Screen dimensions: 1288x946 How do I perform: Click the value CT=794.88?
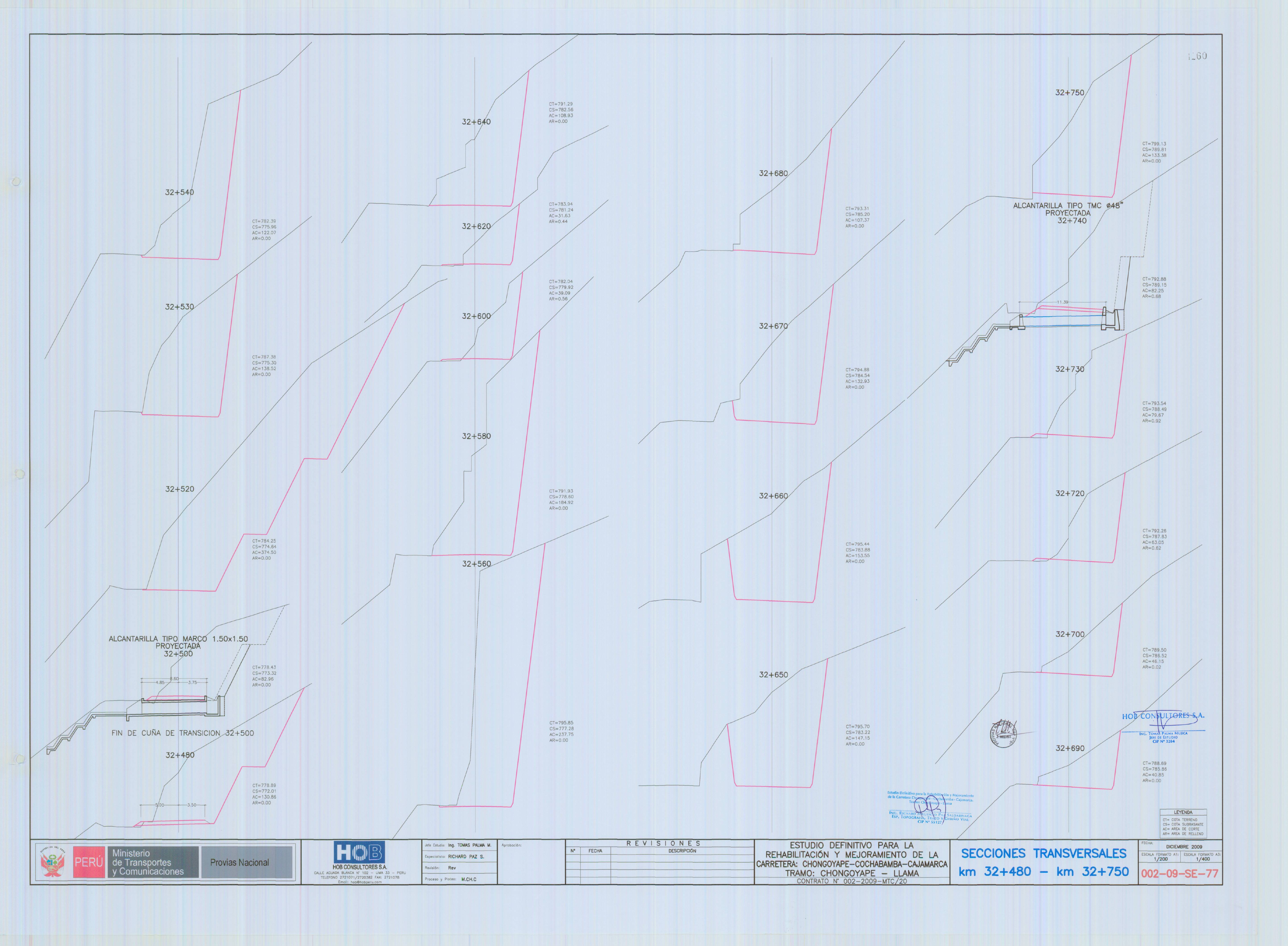pyautogui.click(x=857, y=370)
